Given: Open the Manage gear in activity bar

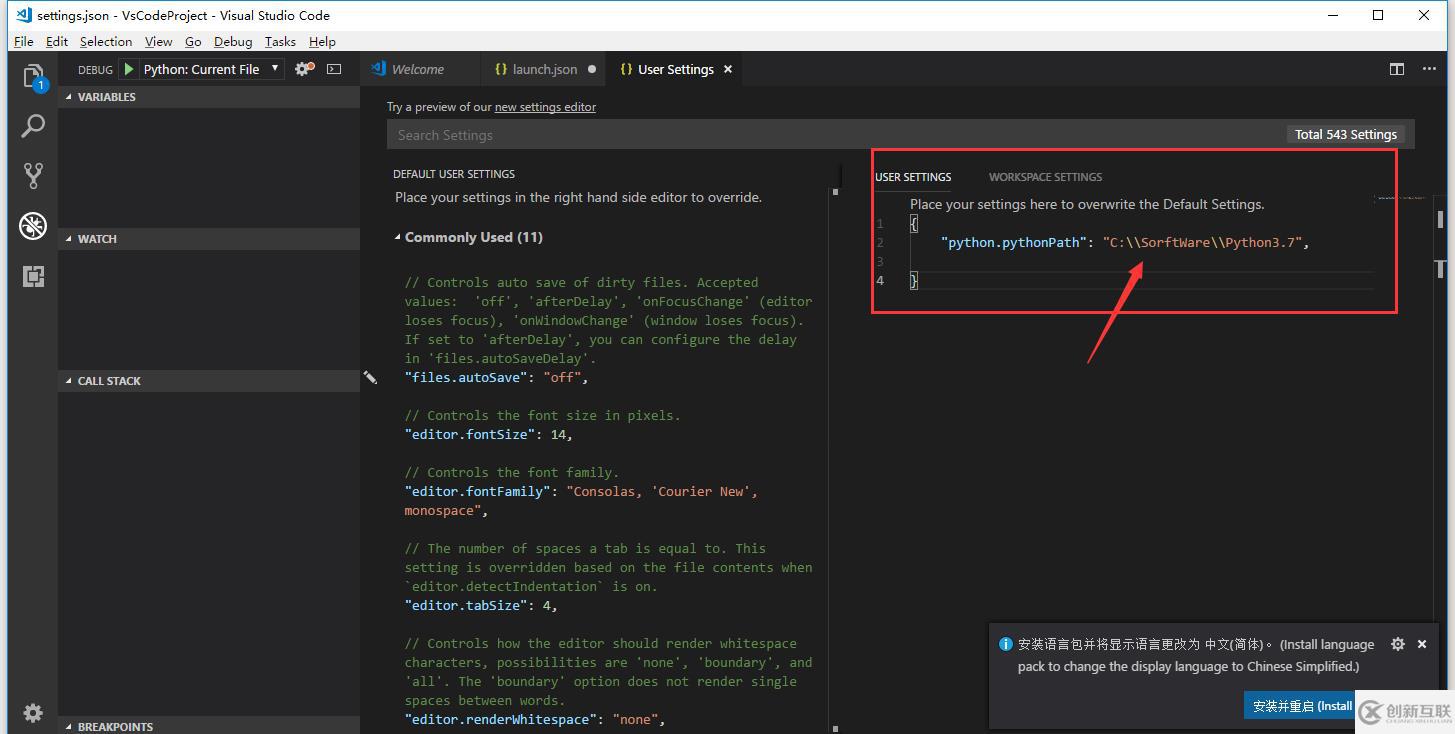Looking at the screenshot, I should coord(33,712).
